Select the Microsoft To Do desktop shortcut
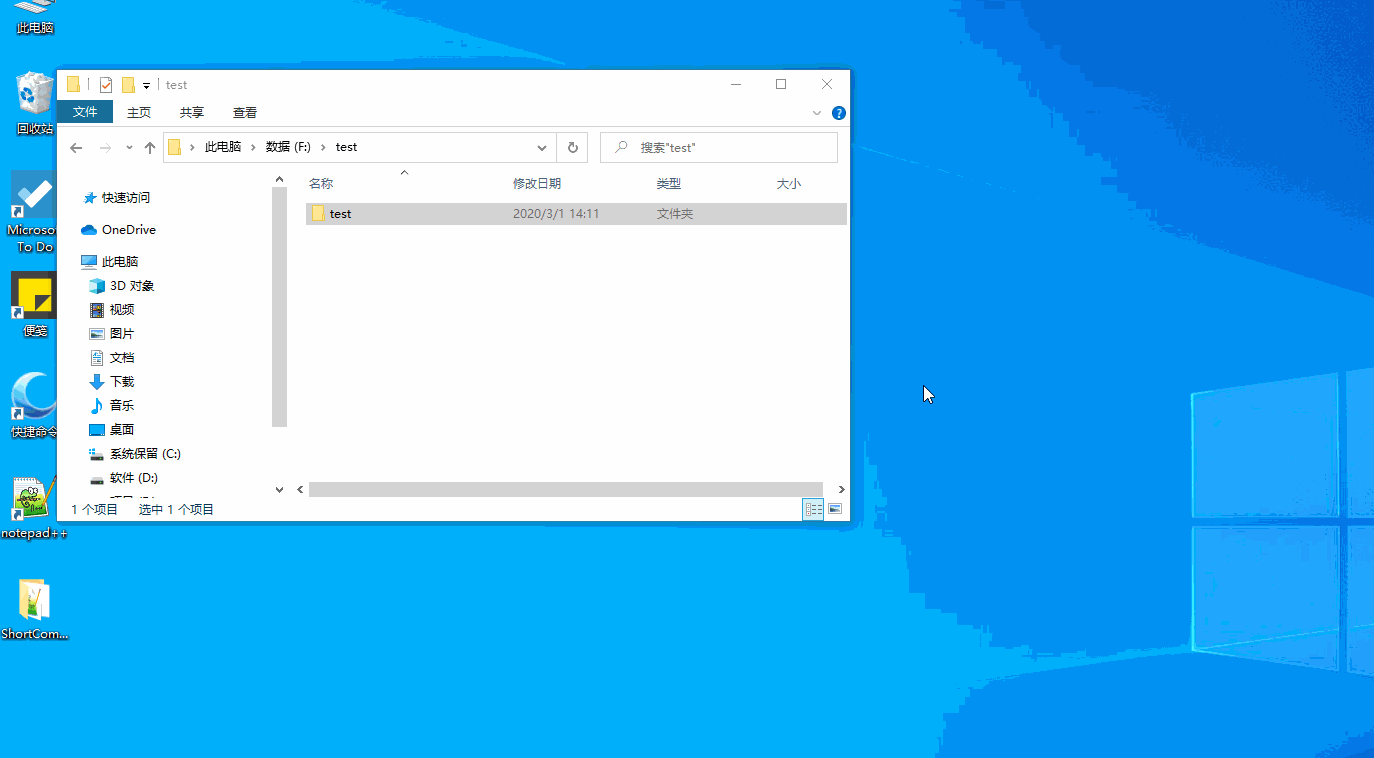The width and height of the screenshot is (1374, 758). point(33,212)
